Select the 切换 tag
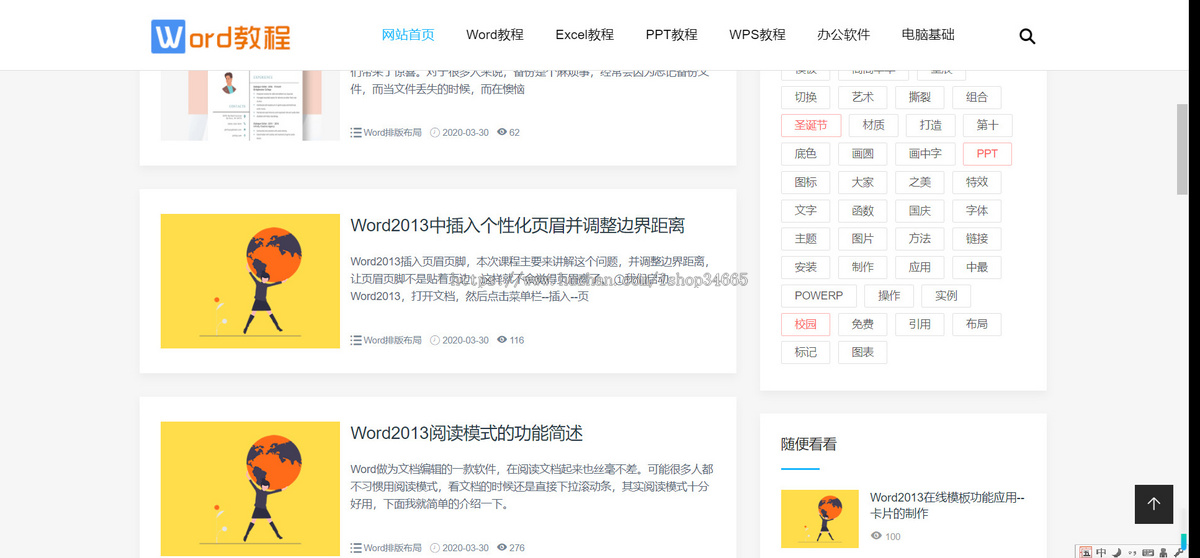 (806, 97)
